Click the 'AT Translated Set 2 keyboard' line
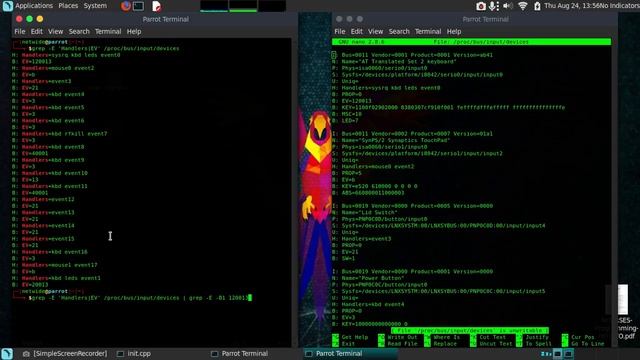Screen dimensions: 640x360 click(394, 62)
